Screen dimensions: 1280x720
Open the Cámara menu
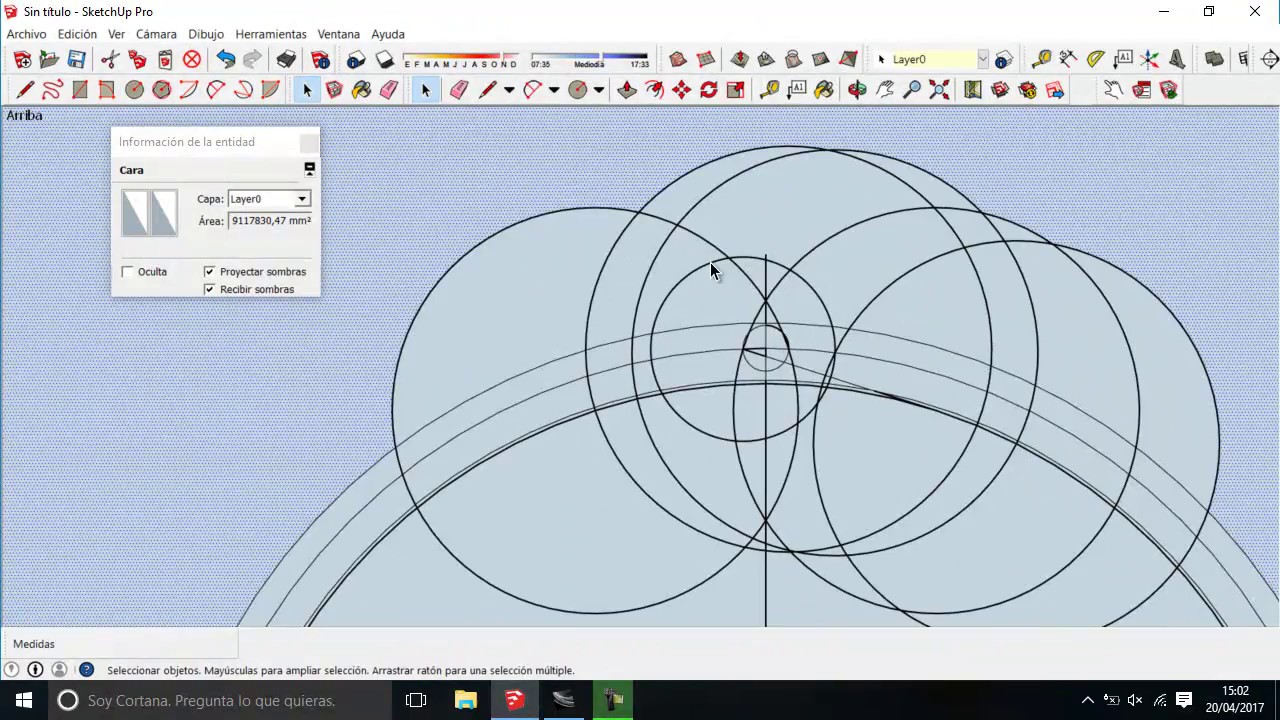click(x=156, y=34)
